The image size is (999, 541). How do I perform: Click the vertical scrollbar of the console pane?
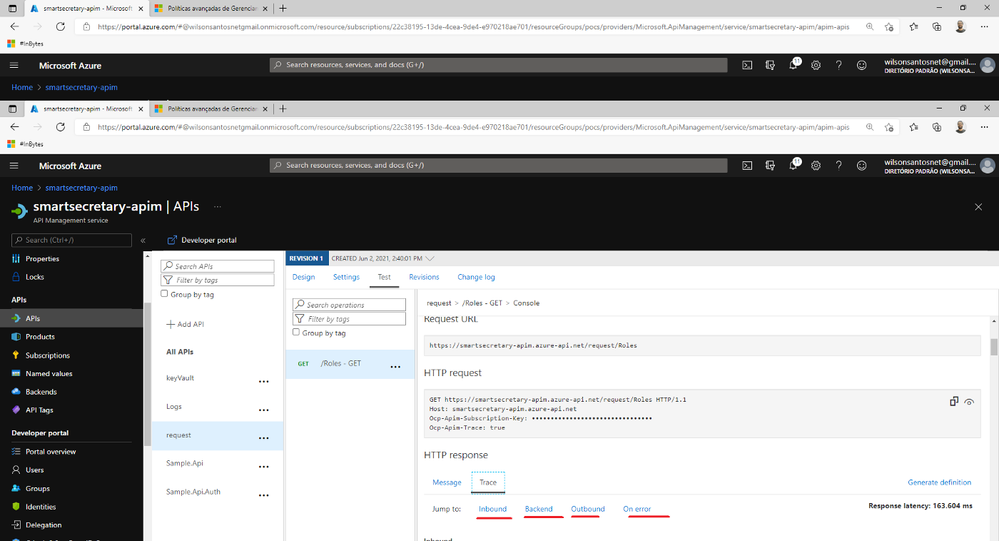(x=993, y=347)
